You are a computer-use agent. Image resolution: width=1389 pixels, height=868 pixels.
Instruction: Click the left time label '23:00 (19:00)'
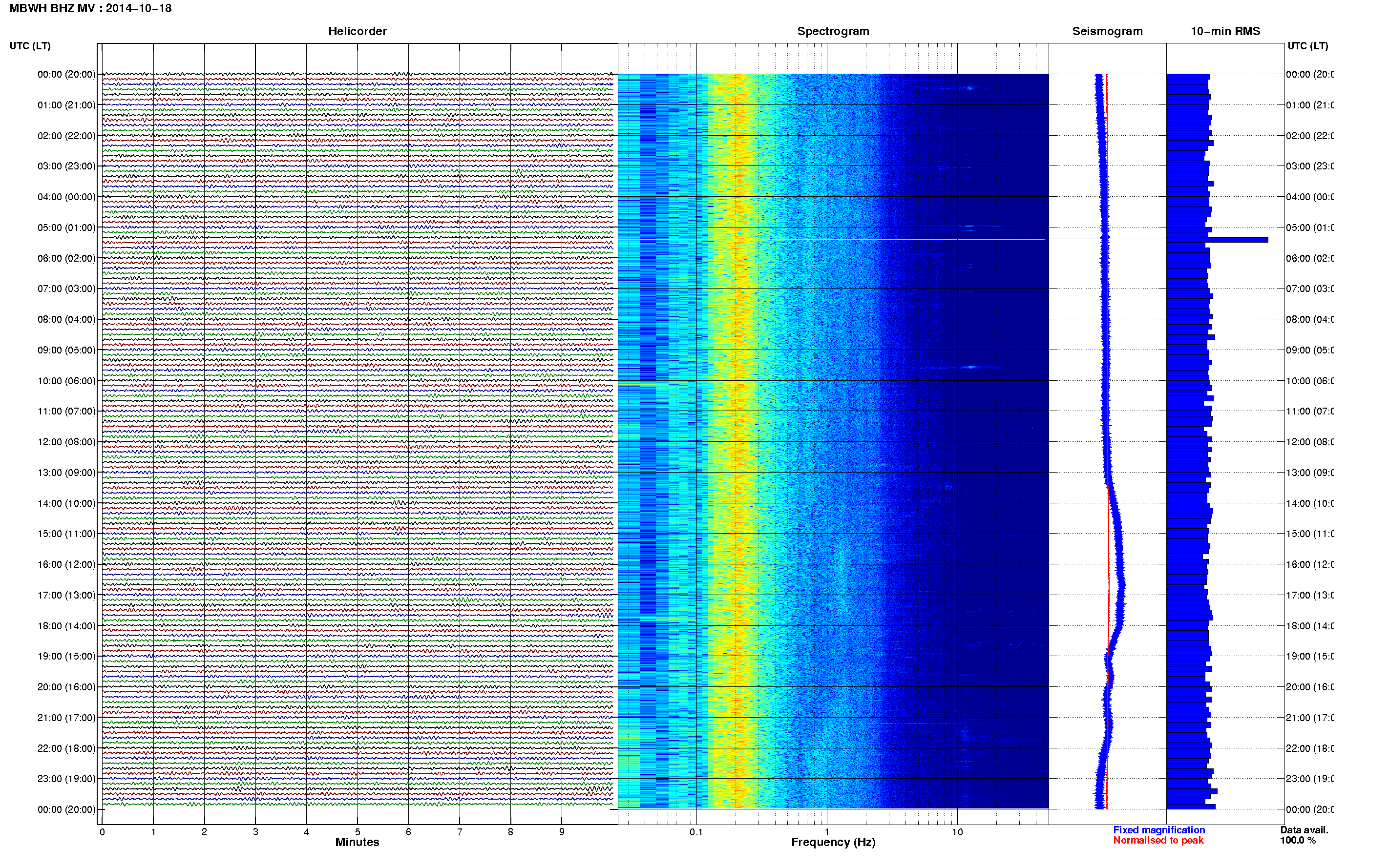tap(66, 779)
